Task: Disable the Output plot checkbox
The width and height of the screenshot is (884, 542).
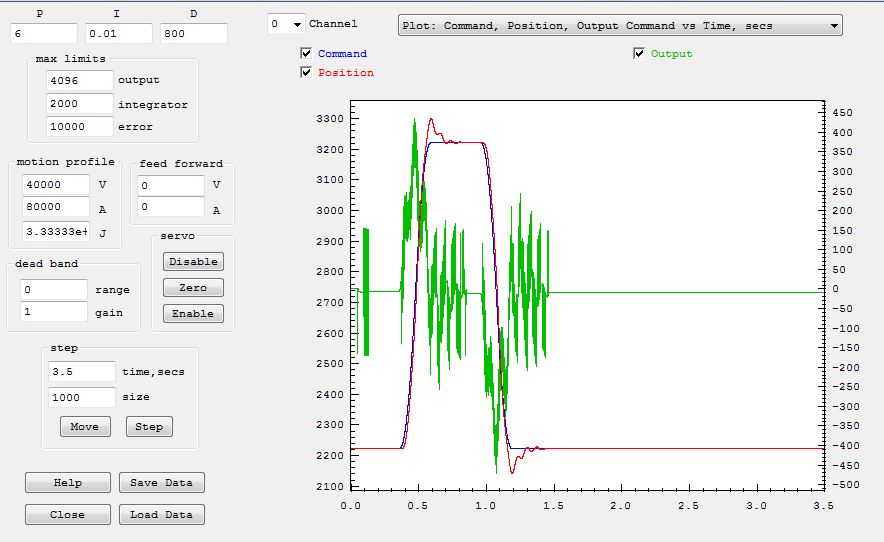Action: (639, 54)
